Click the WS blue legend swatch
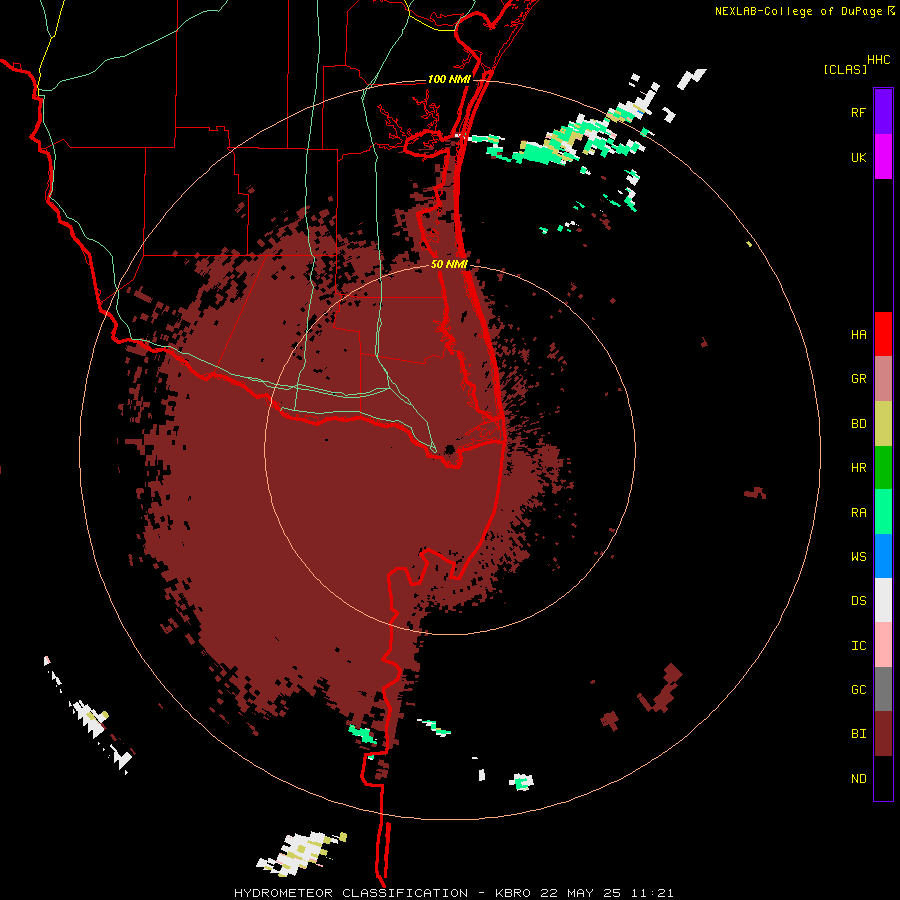The width and height of the screenshot is (900, 900). click(x=883, y=556)
